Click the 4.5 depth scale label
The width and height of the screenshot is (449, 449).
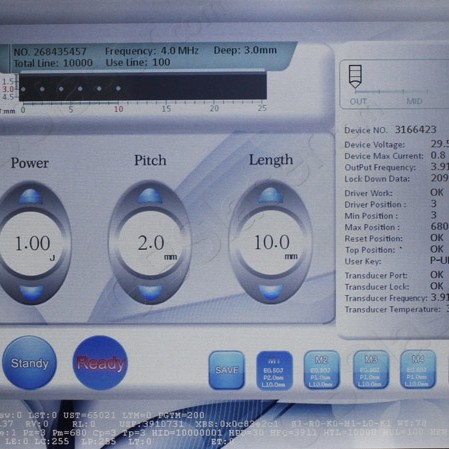pyautogui.click(x=8, y=97)
